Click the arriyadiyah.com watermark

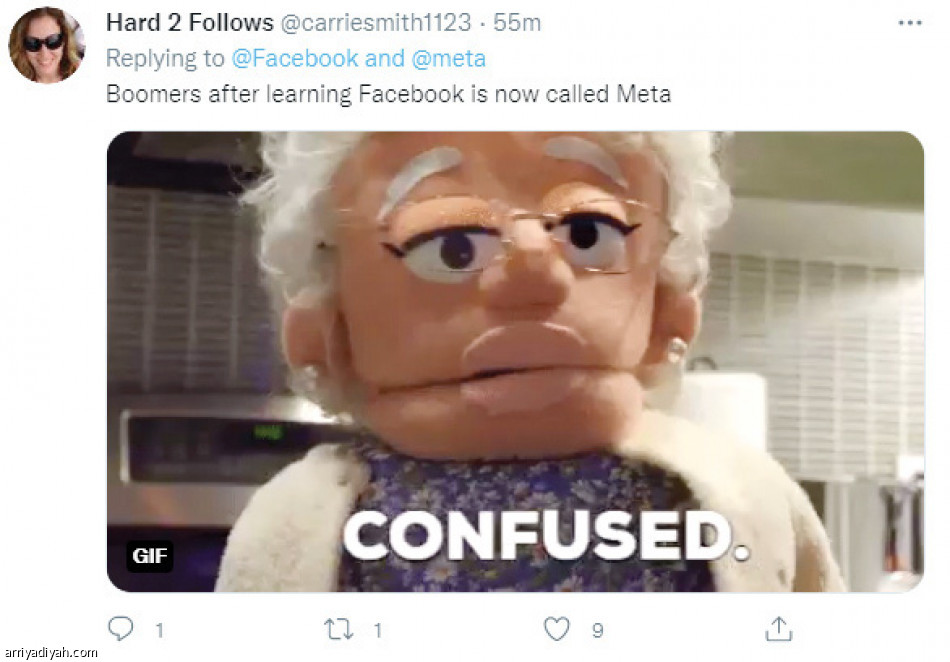click(x=51, y=652)
